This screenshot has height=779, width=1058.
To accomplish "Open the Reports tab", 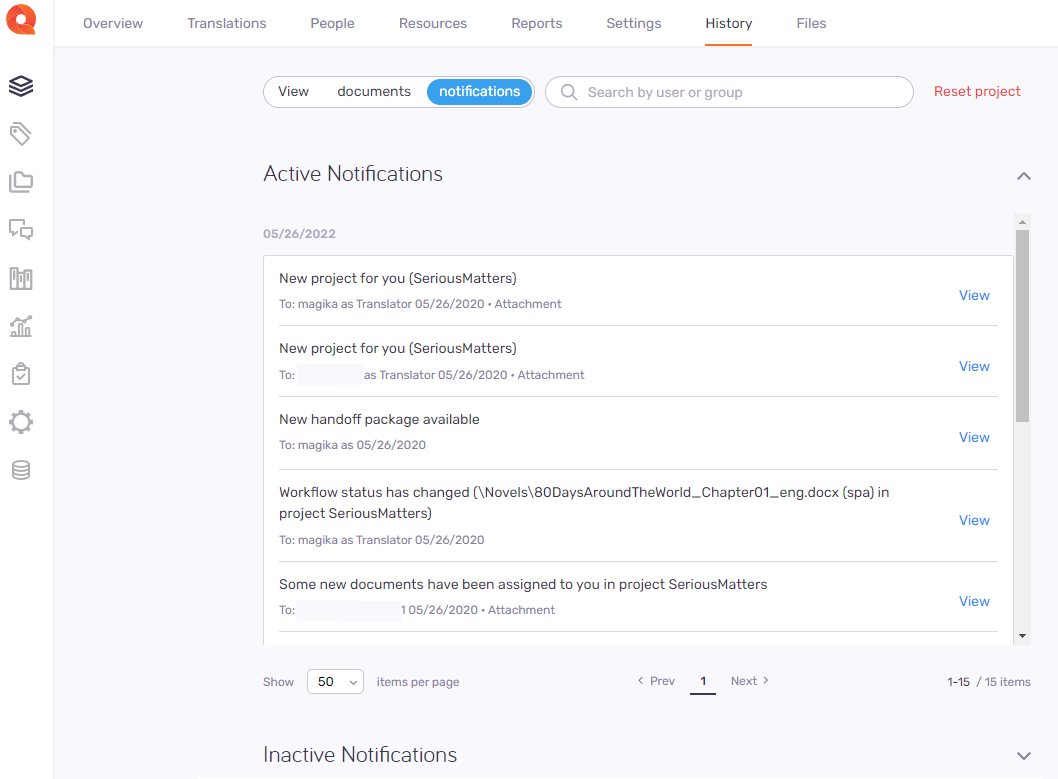I will [x=536, y=23].
